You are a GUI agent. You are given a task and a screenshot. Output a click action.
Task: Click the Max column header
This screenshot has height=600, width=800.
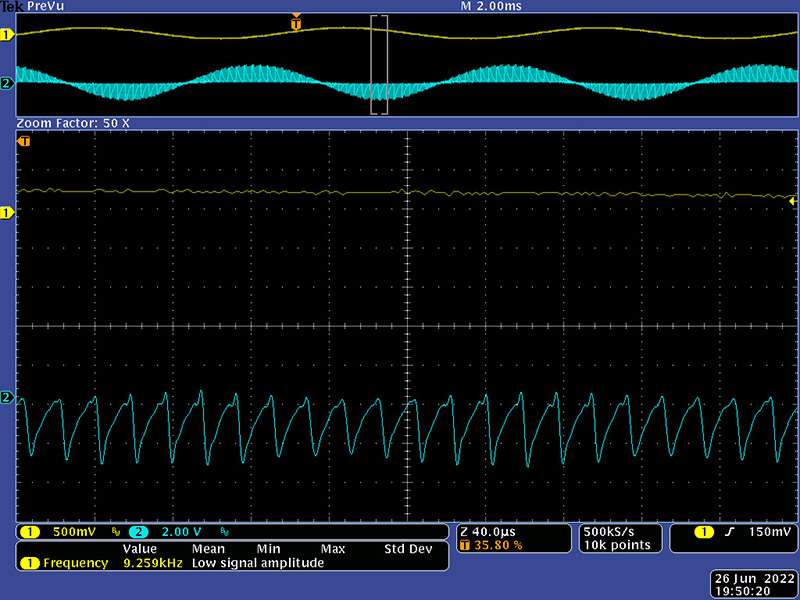(x=333, y=549)
